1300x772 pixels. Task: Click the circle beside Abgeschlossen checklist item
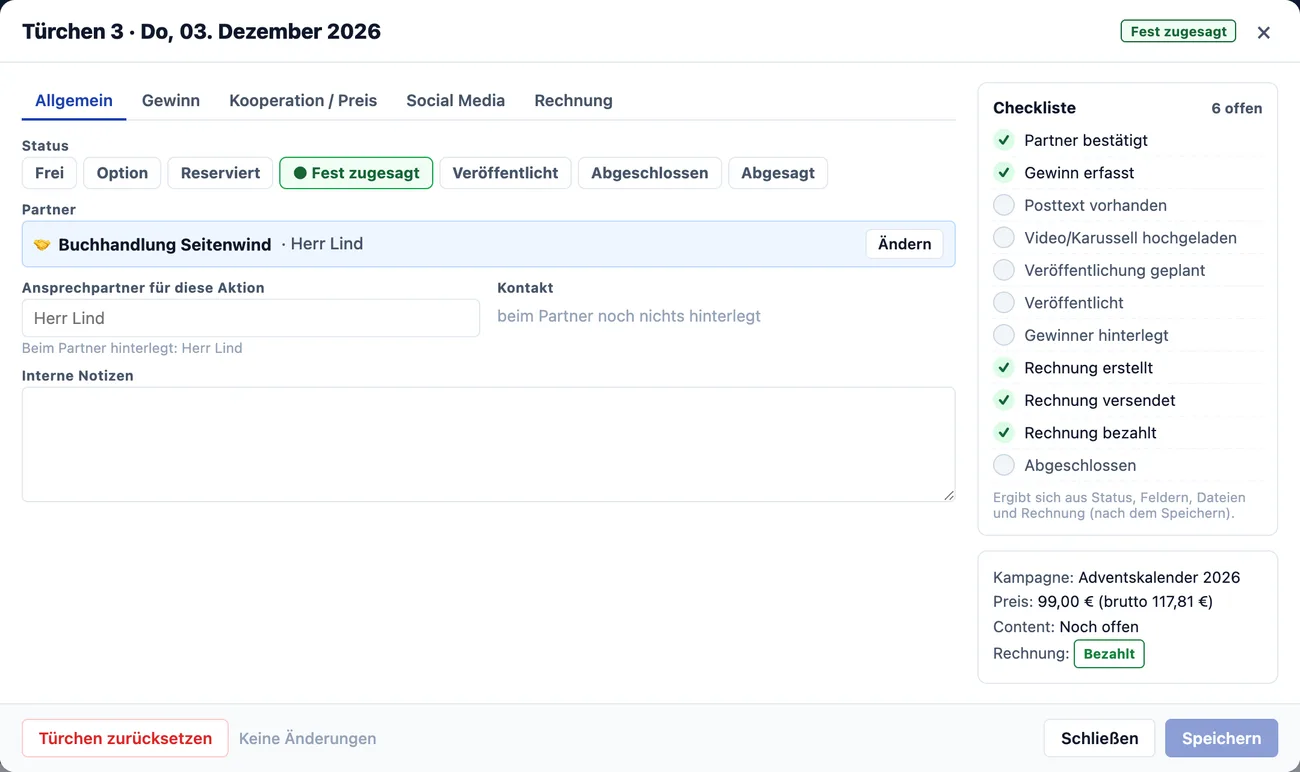(x=1004, y=465)
